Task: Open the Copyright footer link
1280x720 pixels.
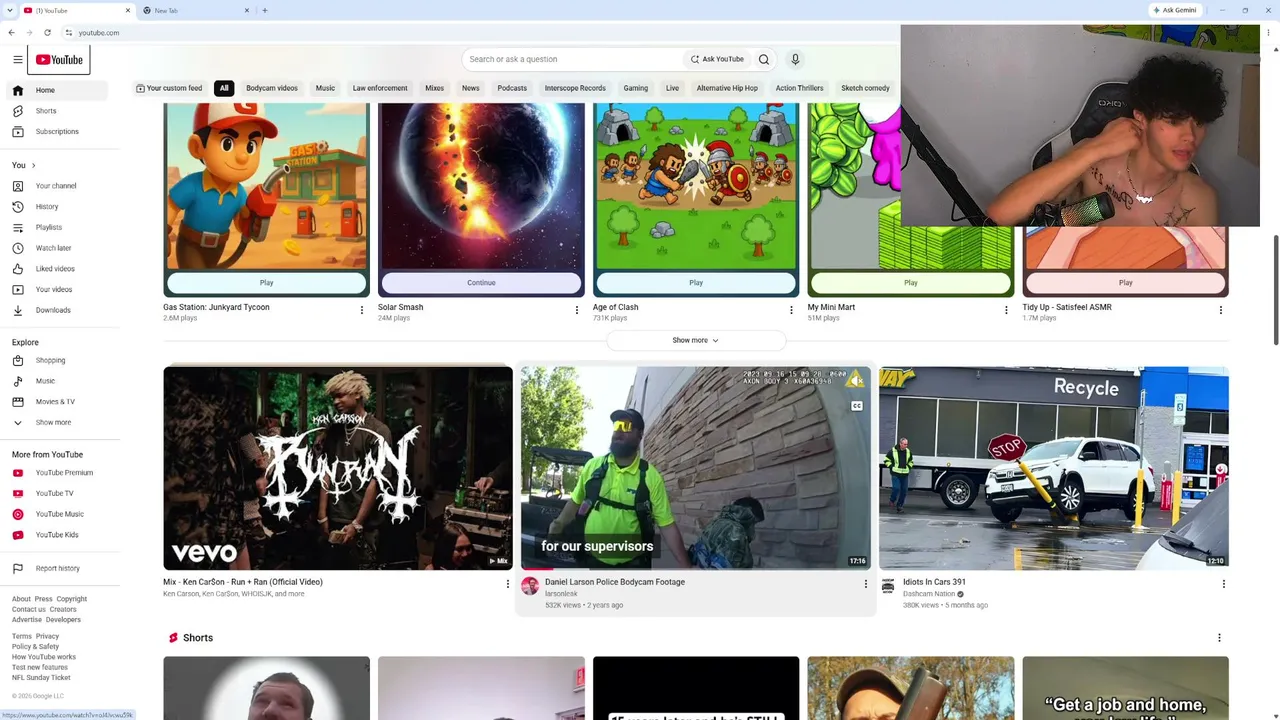Action: point(72,599)
